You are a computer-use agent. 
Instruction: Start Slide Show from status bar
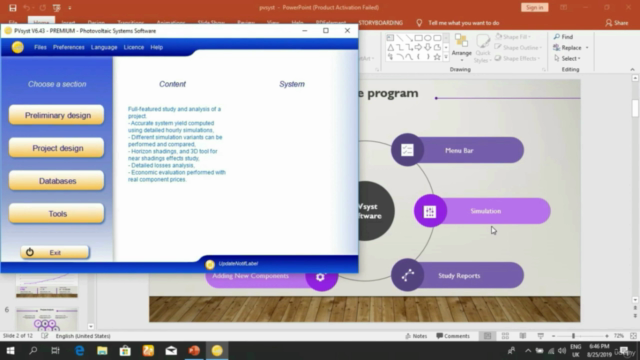[x=540, y=336]
